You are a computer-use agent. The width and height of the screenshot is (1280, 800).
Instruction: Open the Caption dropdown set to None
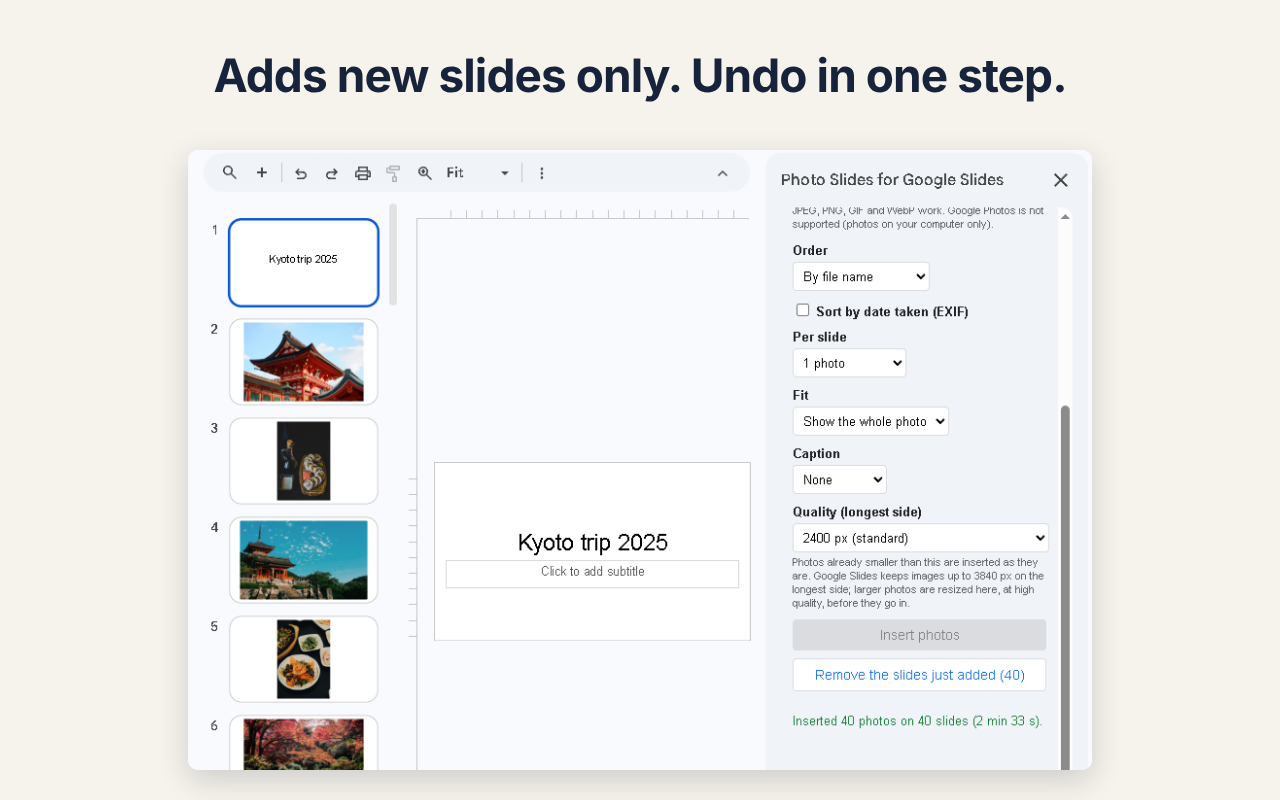coord(840,480)
